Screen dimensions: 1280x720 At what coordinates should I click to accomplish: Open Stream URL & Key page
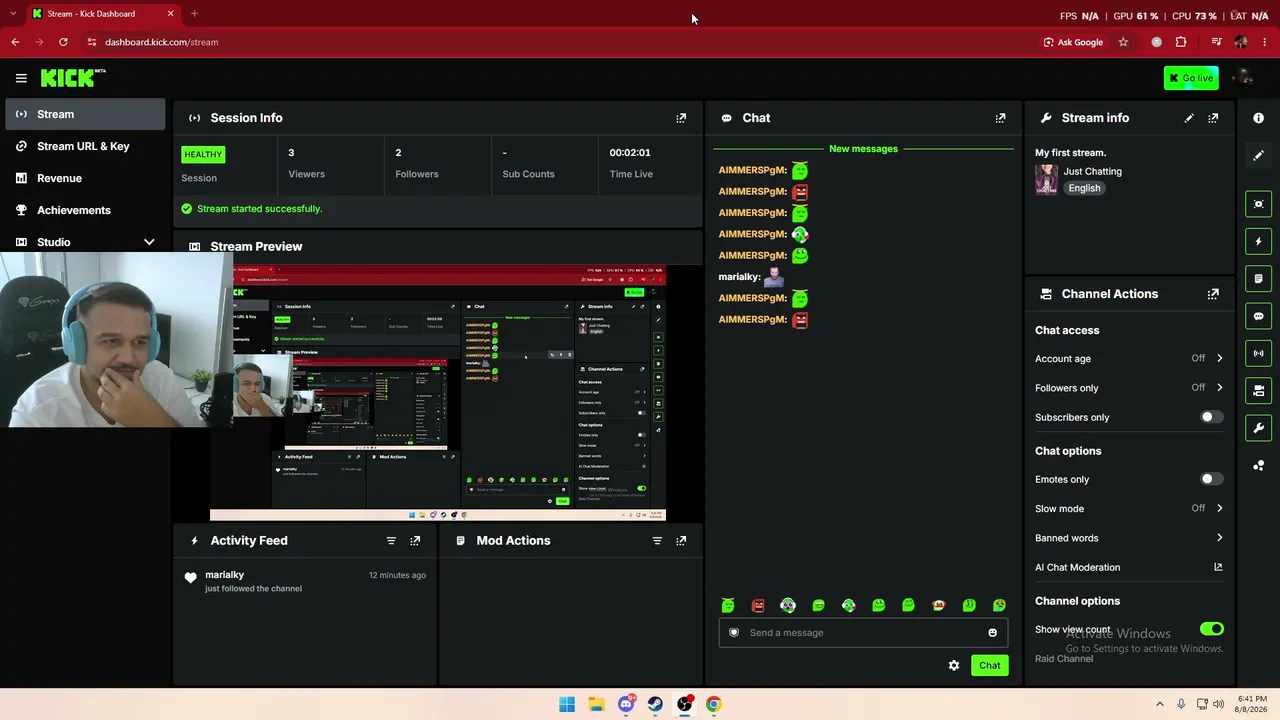point(85,146)
